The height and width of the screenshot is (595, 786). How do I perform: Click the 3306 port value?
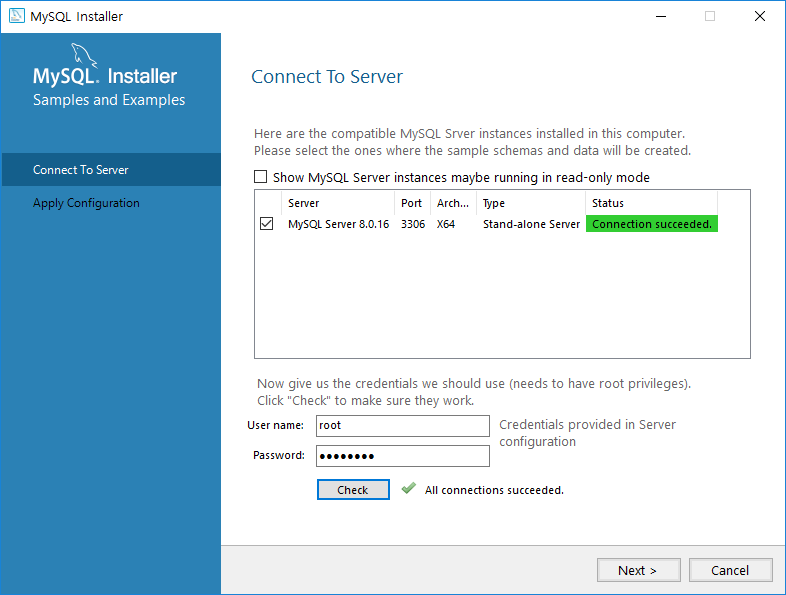click(413, 224)
